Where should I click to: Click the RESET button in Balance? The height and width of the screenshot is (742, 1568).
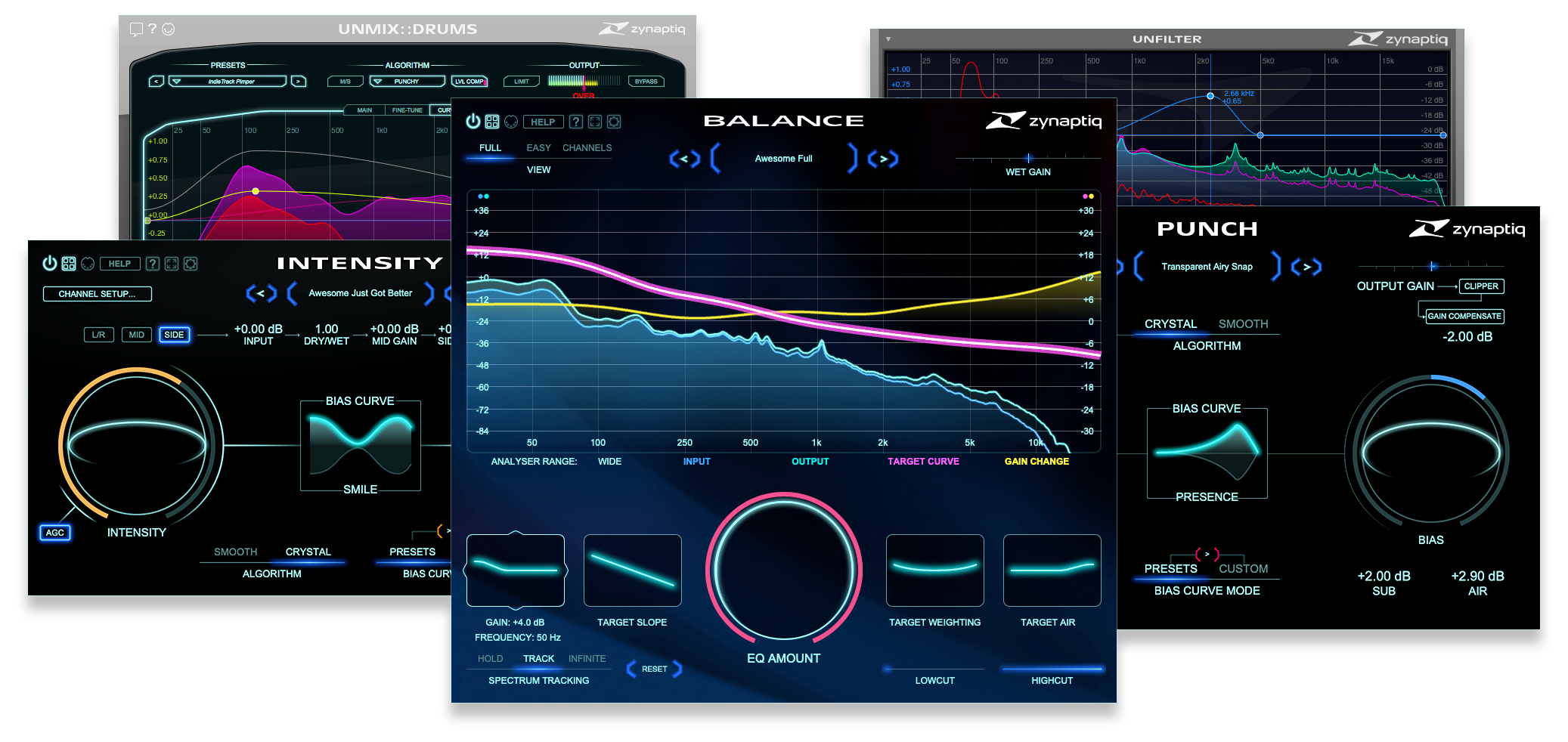pyautogui.click(x=655, y=669)
